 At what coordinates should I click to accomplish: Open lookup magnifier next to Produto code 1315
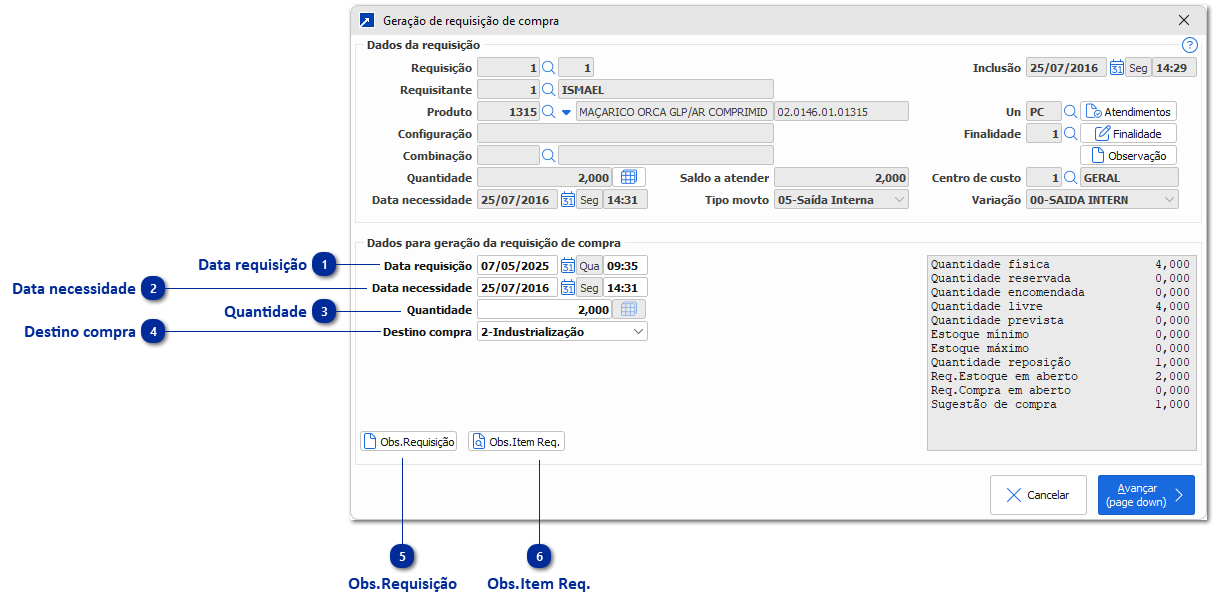548,112
